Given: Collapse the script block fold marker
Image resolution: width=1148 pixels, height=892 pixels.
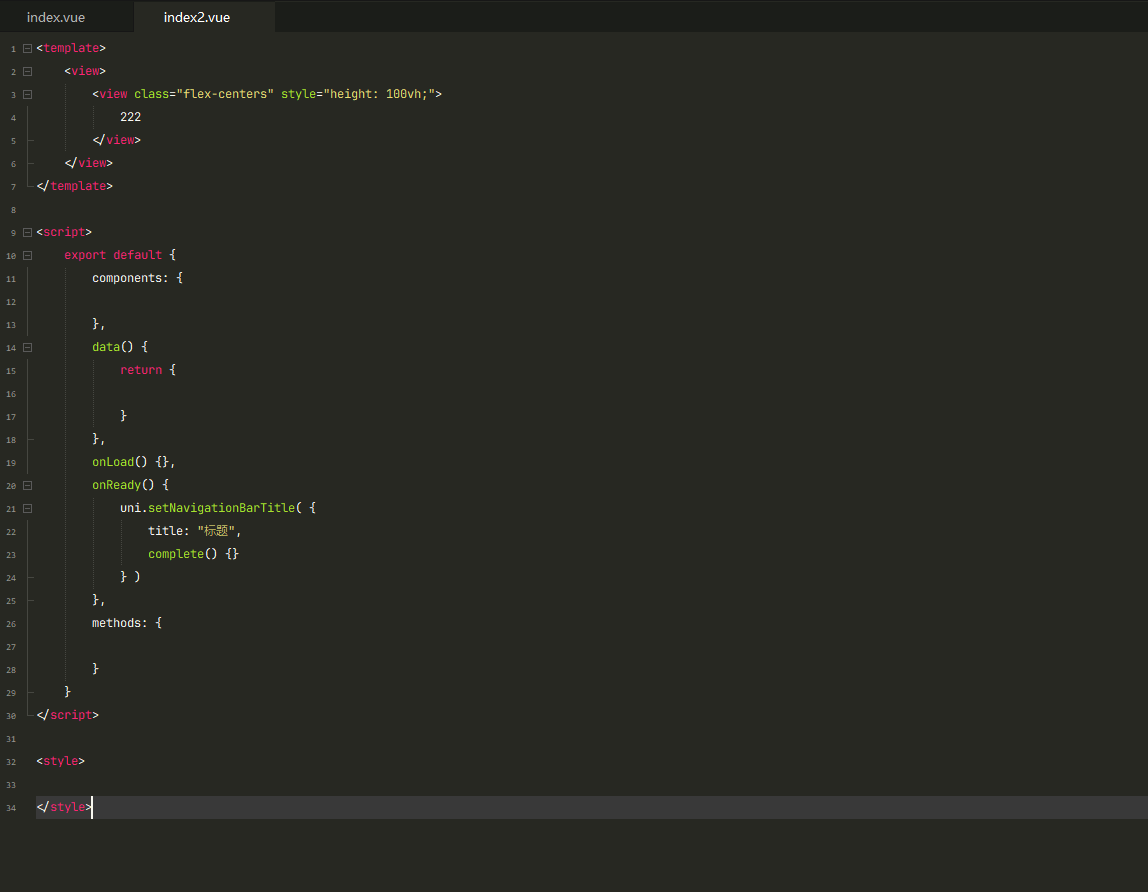Looking at the screenshot, I should point(27,232).
